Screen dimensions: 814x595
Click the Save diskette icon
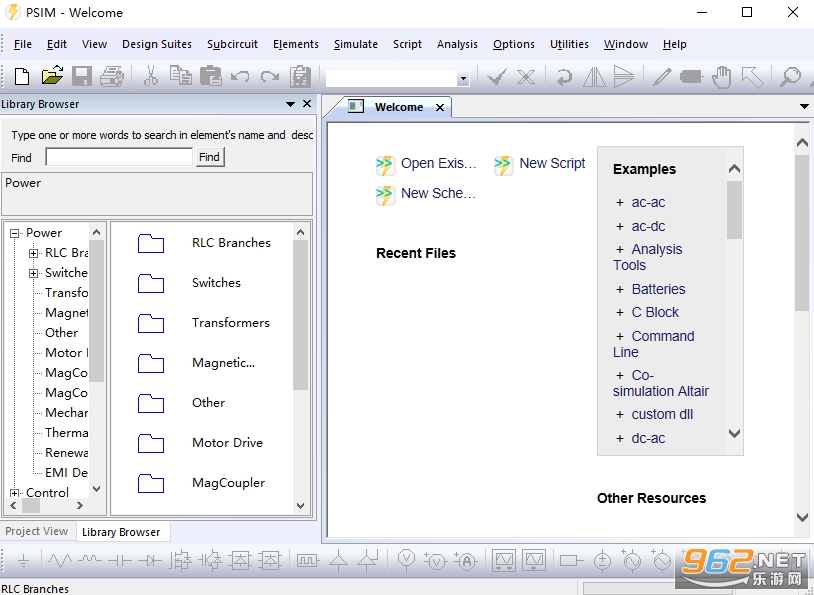(82, 77)
